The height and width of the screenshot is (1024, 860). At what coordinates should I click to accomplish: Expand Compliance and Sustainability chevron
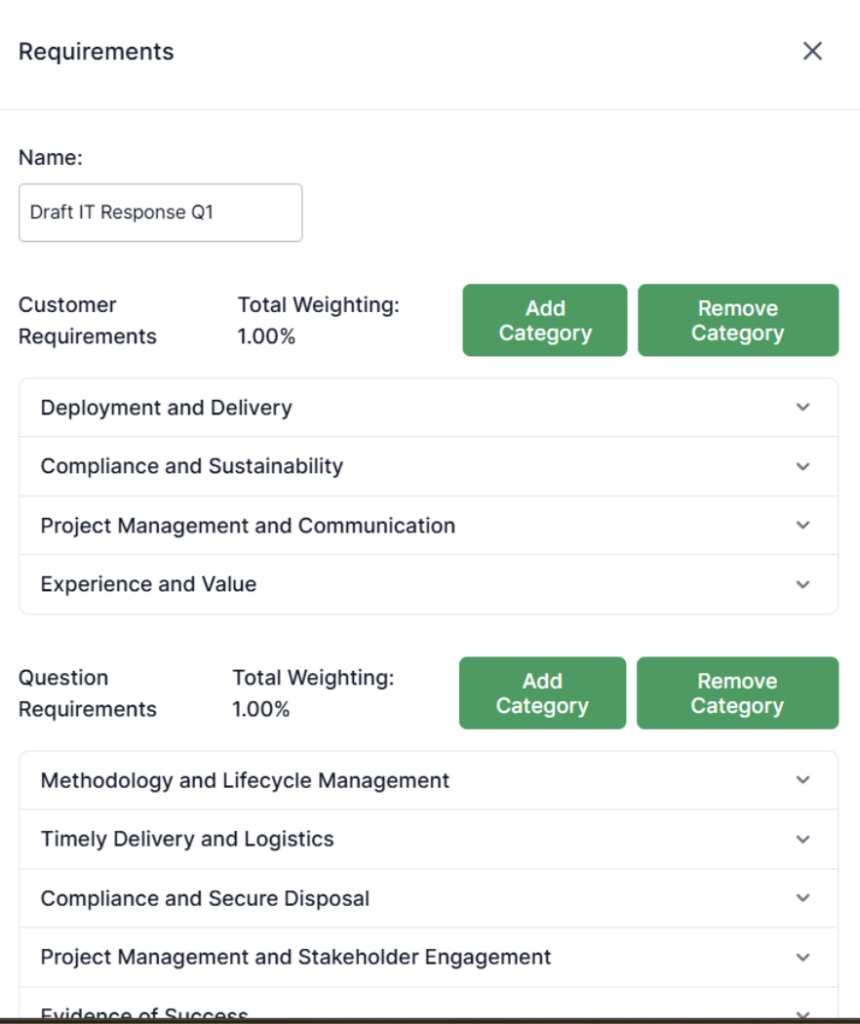coord(803,466)
